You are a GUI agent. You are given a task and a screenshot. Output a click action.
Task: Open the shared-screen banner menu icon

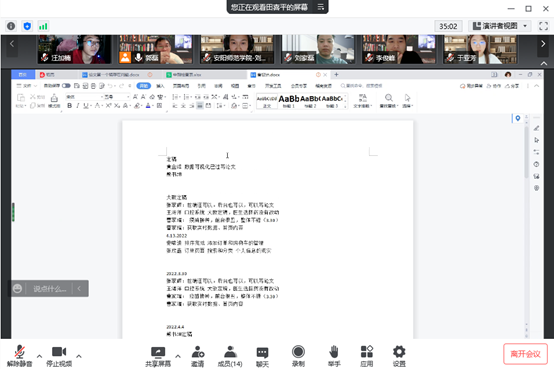click(x=320, y=7)
